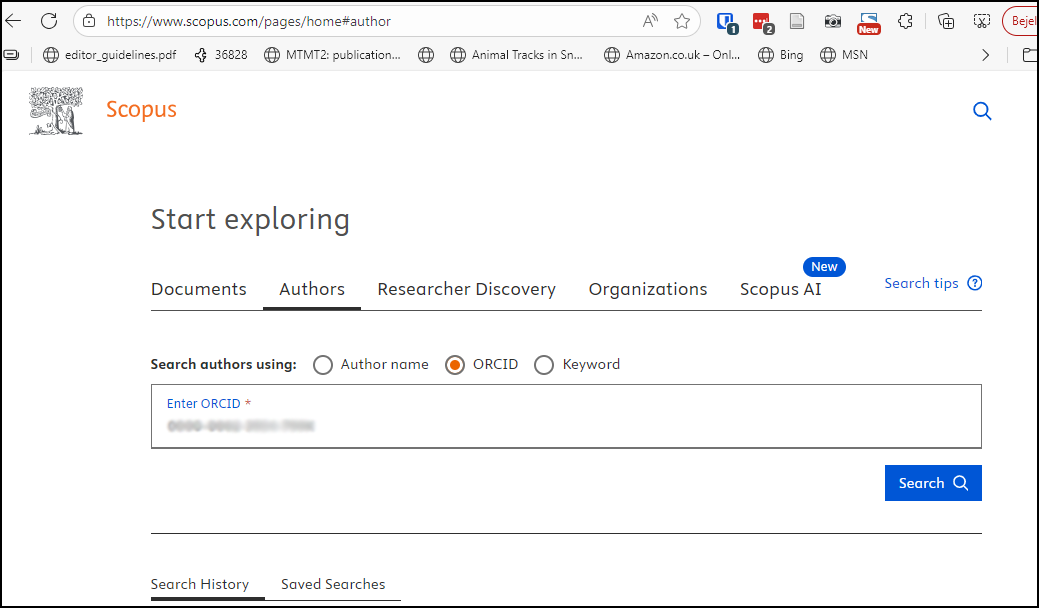Open editor_guidelines.pdf bookmark
Screen dimensions: 1039x608
click(x=109, y=55)
